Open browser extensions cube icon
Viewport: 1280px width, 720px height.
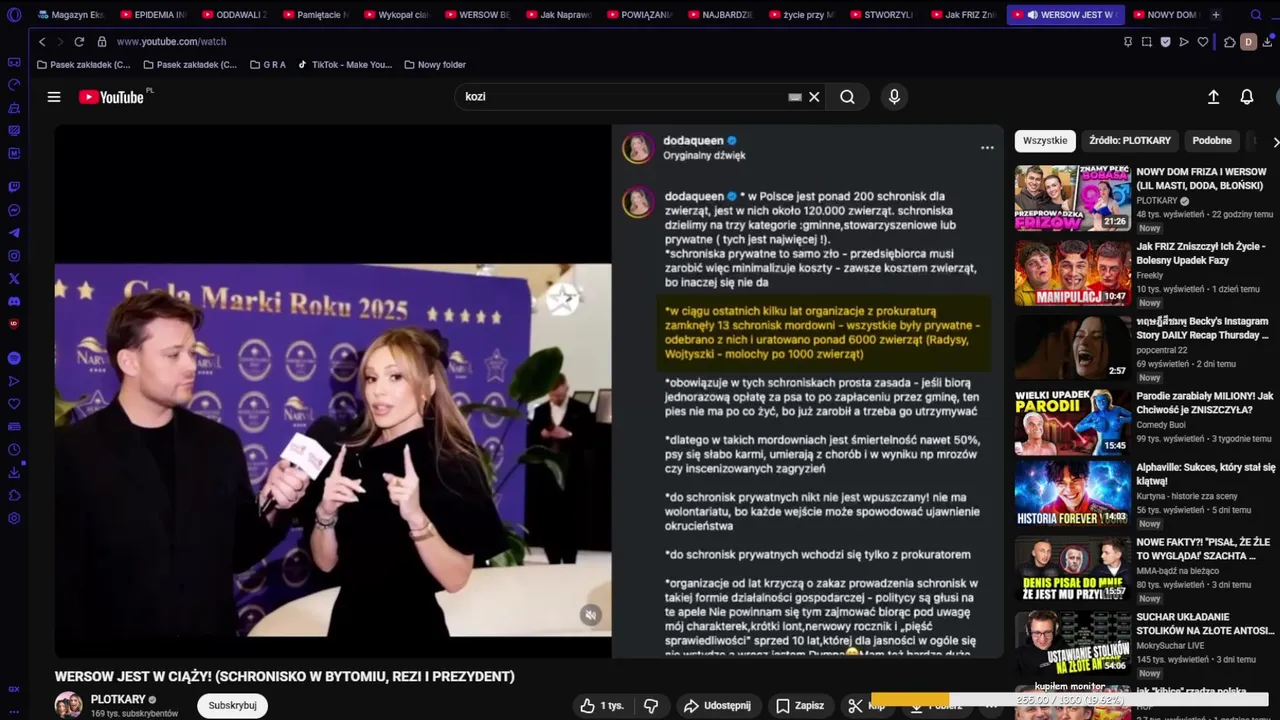point(1230,42)
